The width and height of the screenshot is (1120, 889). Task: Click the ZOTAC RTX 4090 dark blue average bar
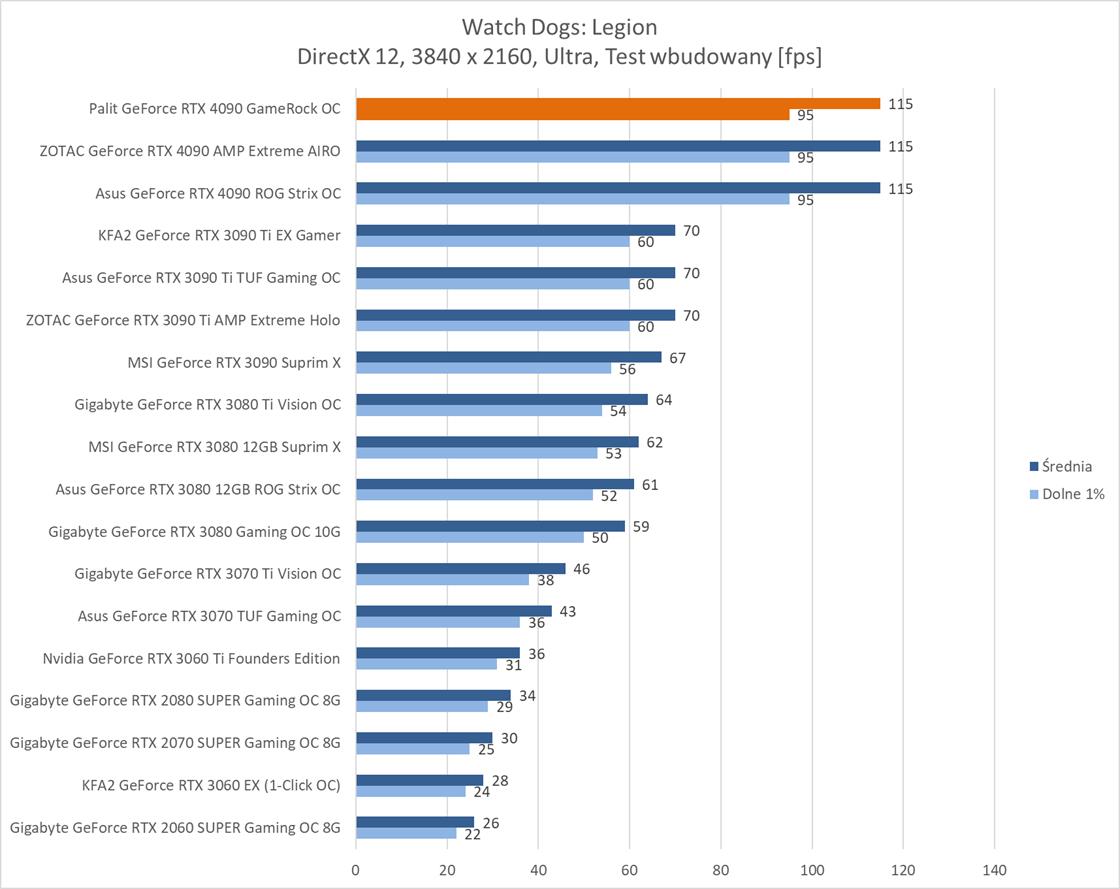click(618, 146)
